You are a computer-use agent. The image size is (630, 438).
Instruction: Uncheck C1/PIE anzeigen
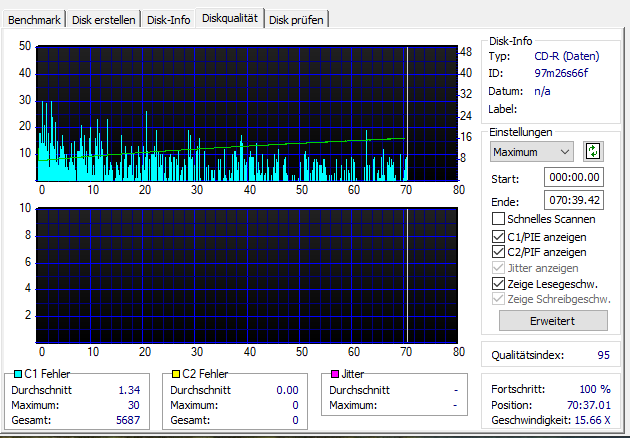[498, 237]
